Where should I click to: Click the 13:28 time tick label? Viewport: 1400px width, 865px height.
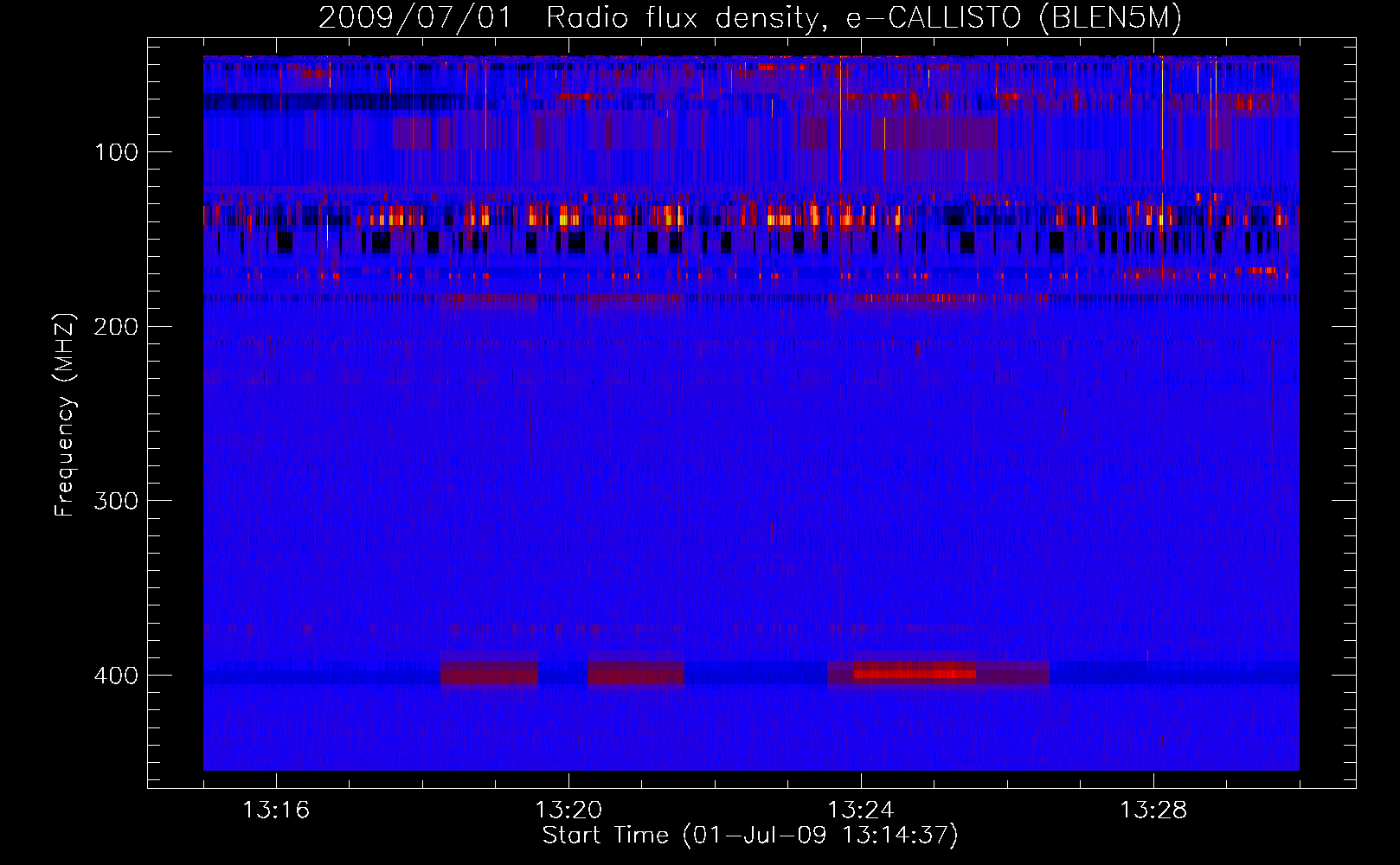(x=1153, y=811)
